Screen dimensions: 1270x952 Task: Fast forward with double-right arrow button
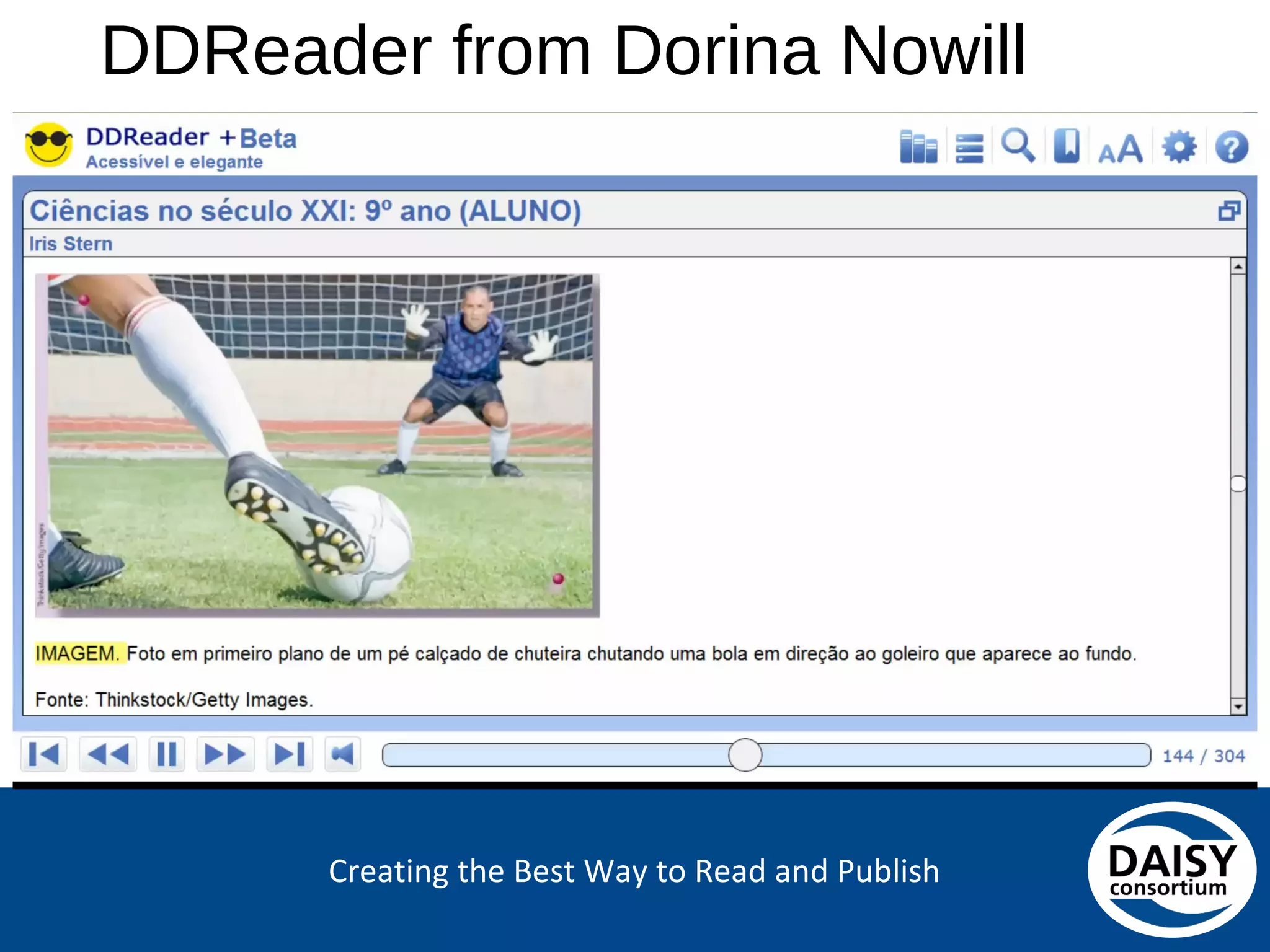tap(225, 754)
